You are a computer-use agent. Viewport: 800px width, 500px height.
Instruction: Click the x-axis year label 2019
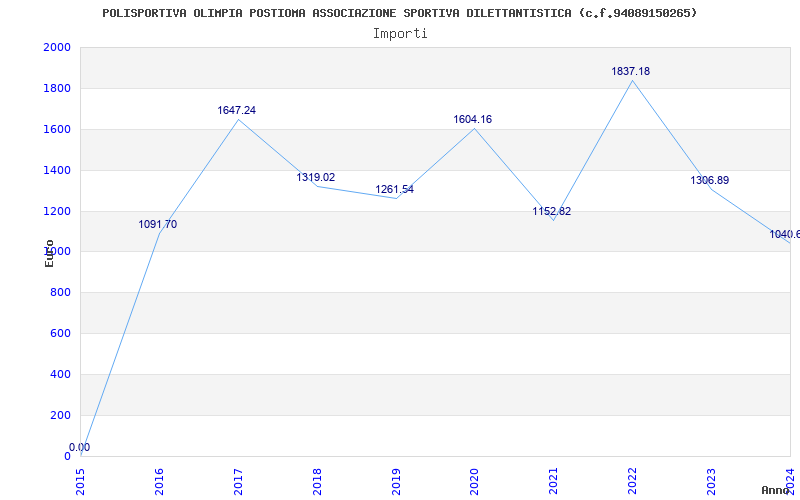pyautogui.click(x=396, y=482)
